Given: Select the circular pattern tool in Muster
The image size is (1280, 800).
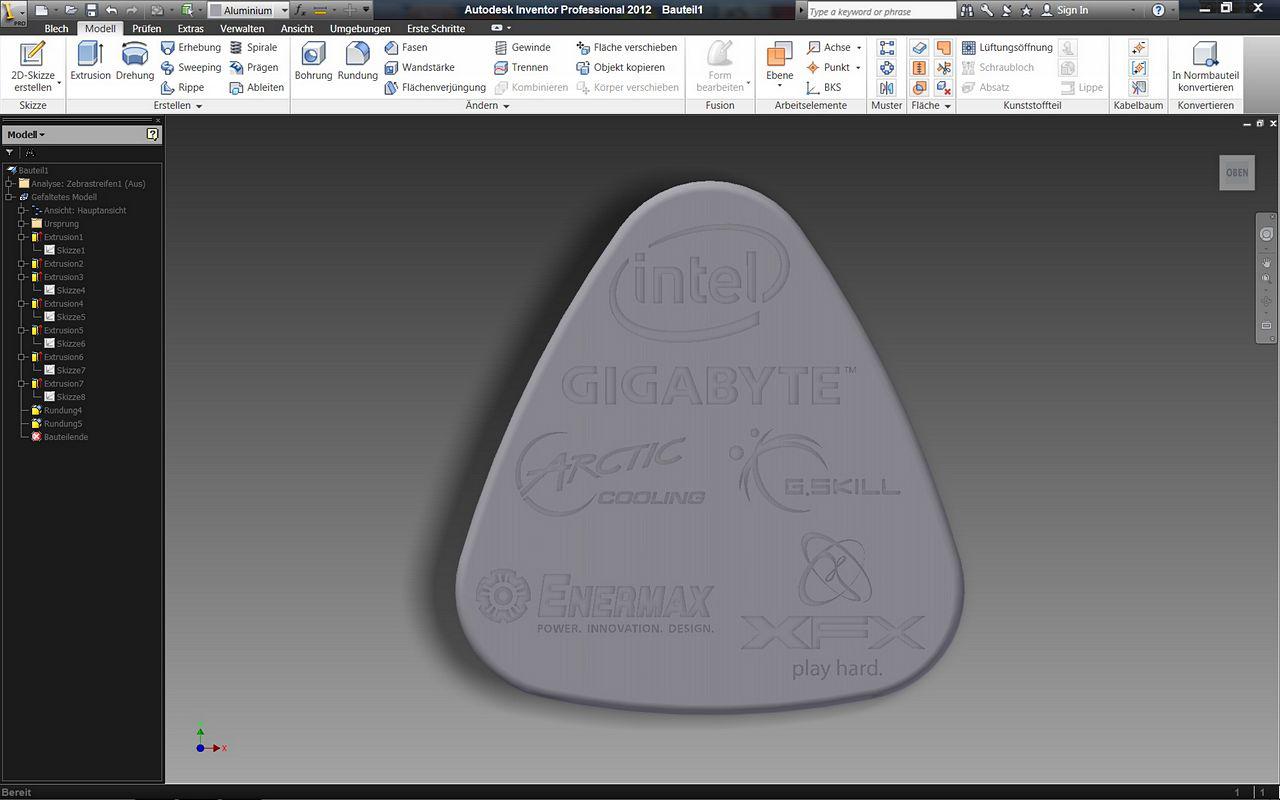Looking at the screenshot, I should [x=886, y=68].
